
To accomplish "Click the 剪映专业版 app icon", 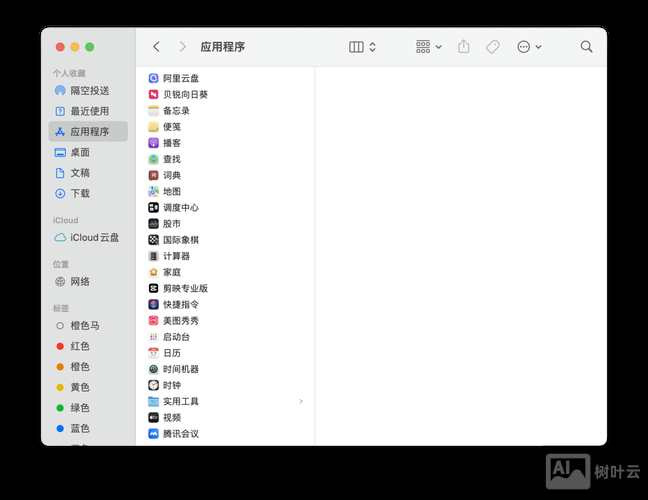I will click(x=153, y=288).
